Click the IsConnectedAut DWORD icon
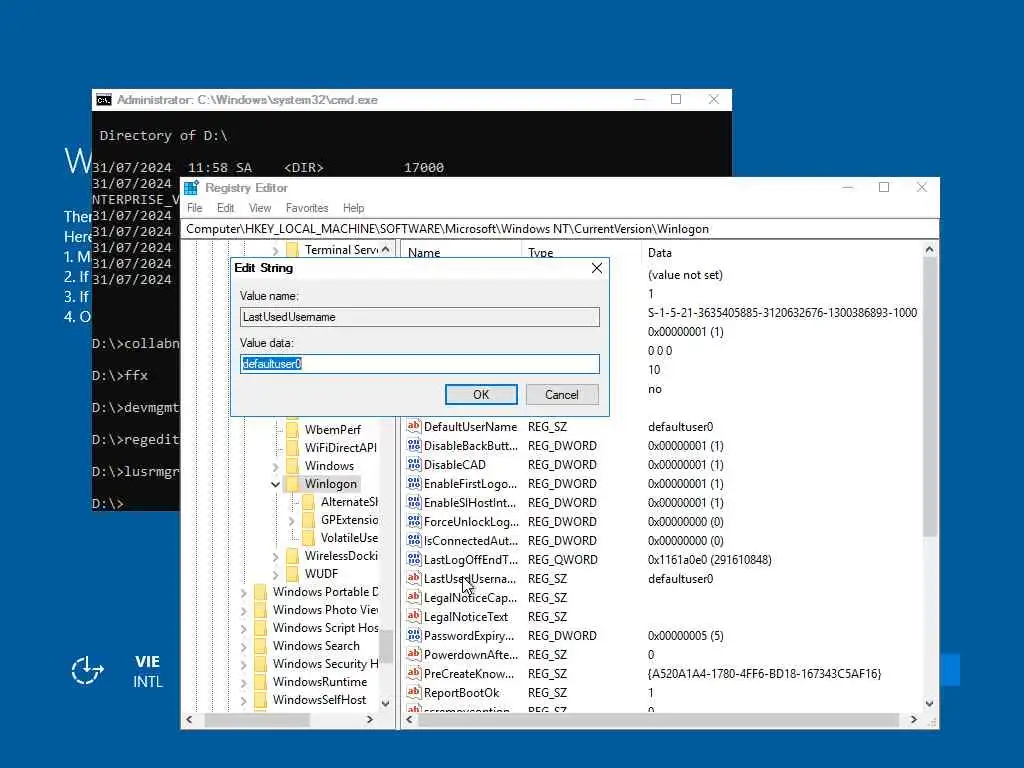Image resolution: width=1024 pixels, height=768 pixels. click(x=413, y=540)
